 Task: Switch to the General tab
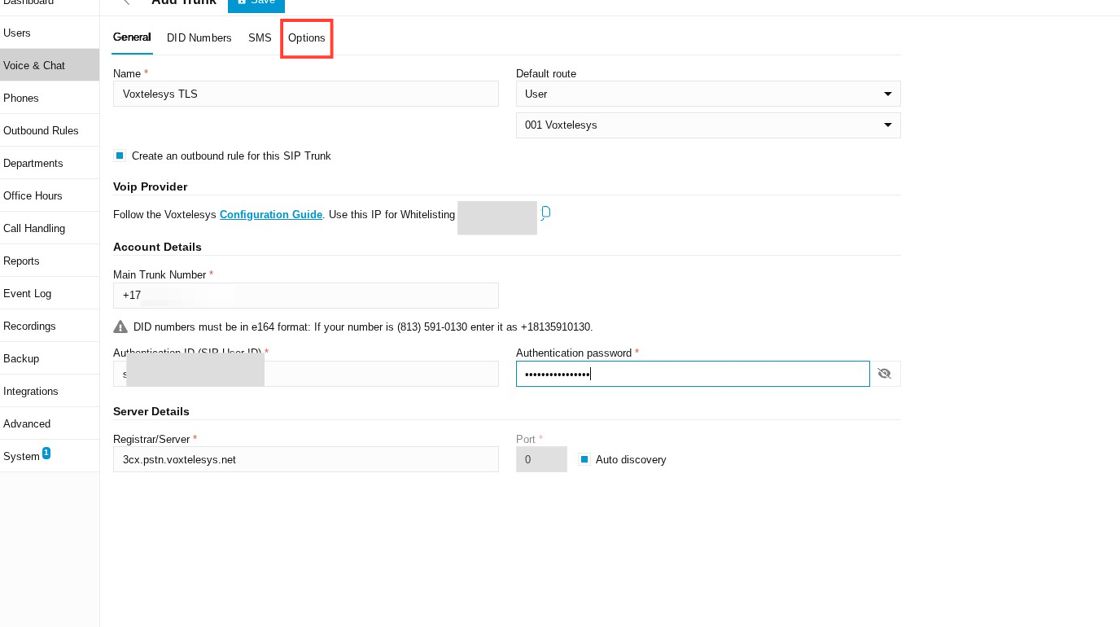click(x=132, y=37)
